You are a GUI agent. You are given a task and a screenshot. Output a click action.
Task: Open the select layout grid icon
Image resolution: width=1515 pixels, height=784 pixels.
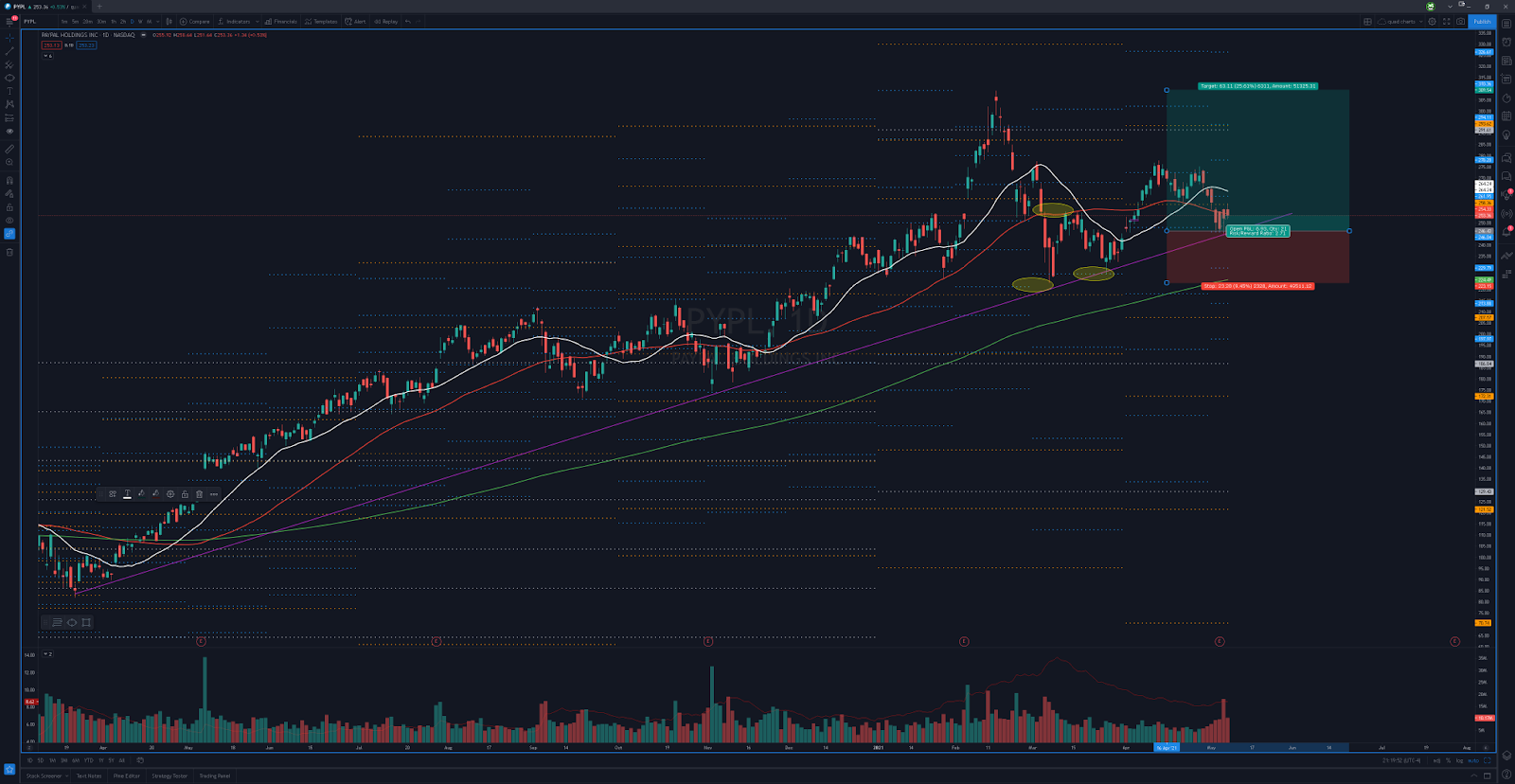coord(1367,22)
